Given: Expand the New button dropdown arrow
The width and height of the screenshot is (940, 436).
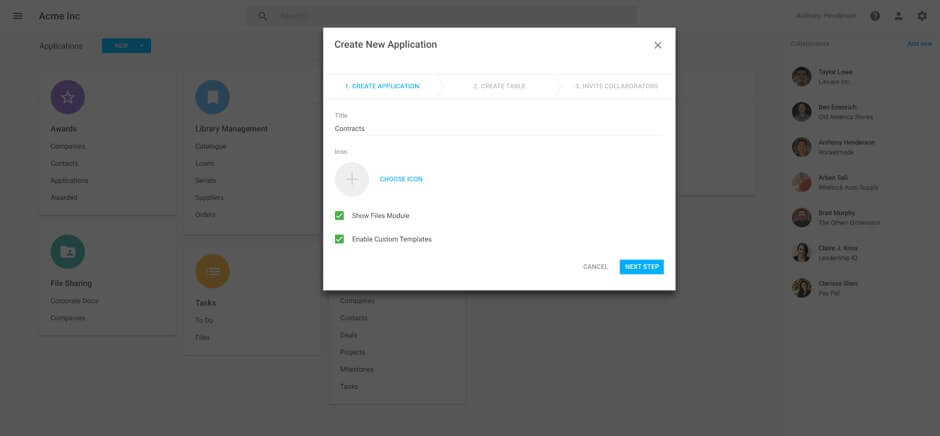Looking at the screenshot, I should 142,46.
